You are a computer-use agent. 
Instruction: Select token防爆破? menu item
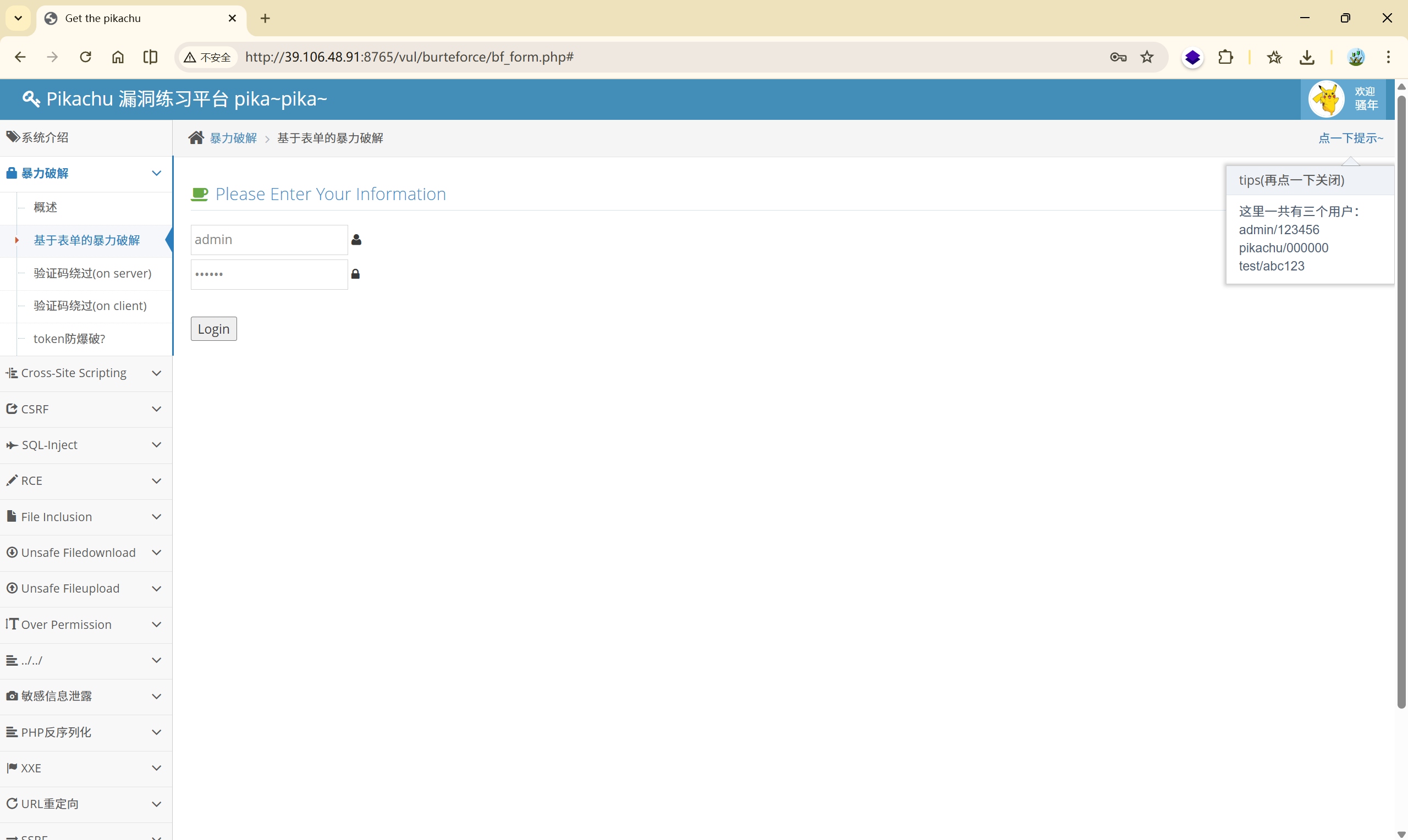(x=69, y=339)
